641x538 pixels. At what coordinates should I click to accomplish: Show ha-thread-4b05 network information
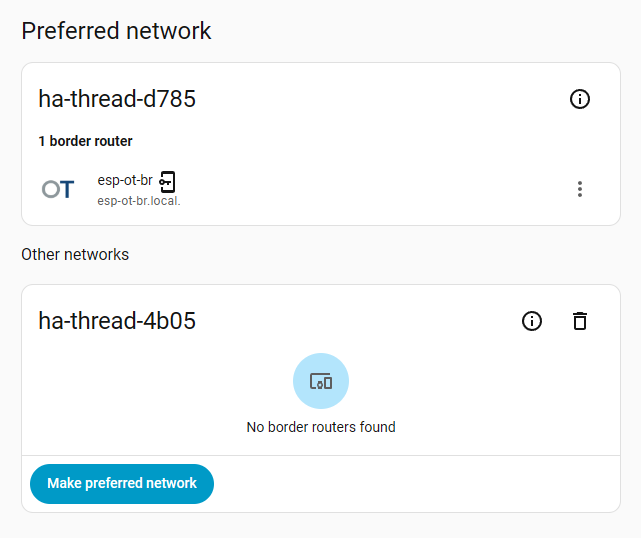point(532,321)
